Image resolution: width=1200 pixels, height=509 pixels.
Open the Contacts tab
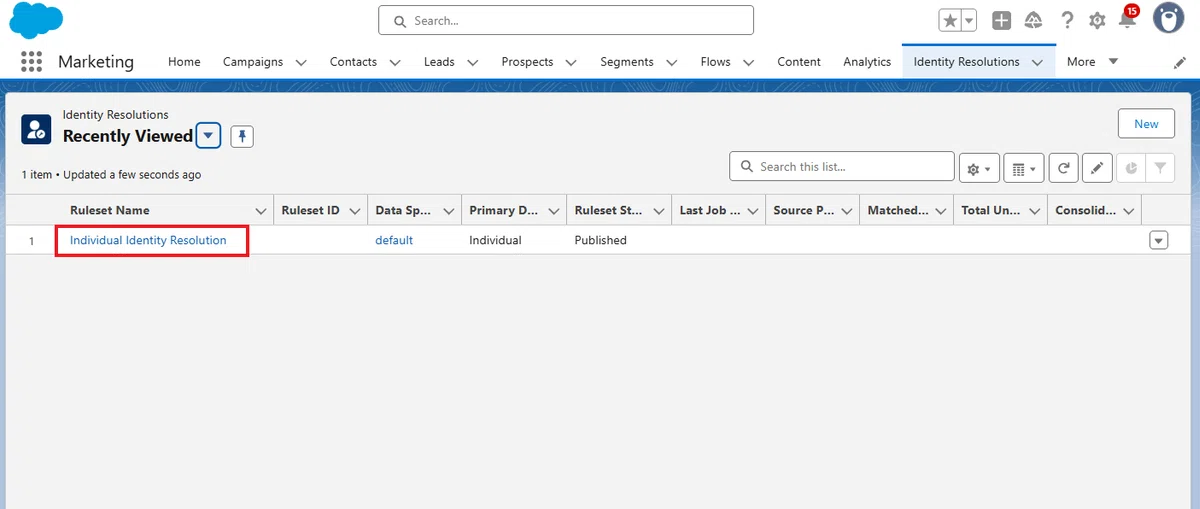click(353, 62)
